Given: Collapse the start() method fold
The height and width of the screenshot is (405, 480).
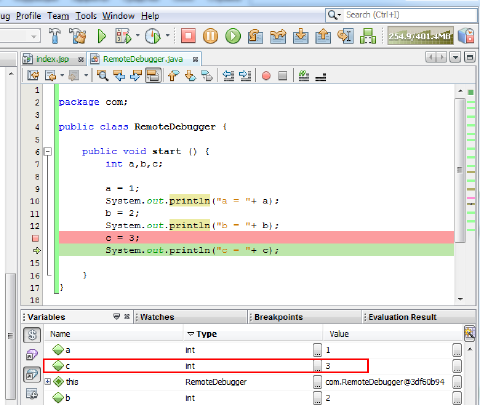Looking at the screenshot, I should click(x=48, y=152).
